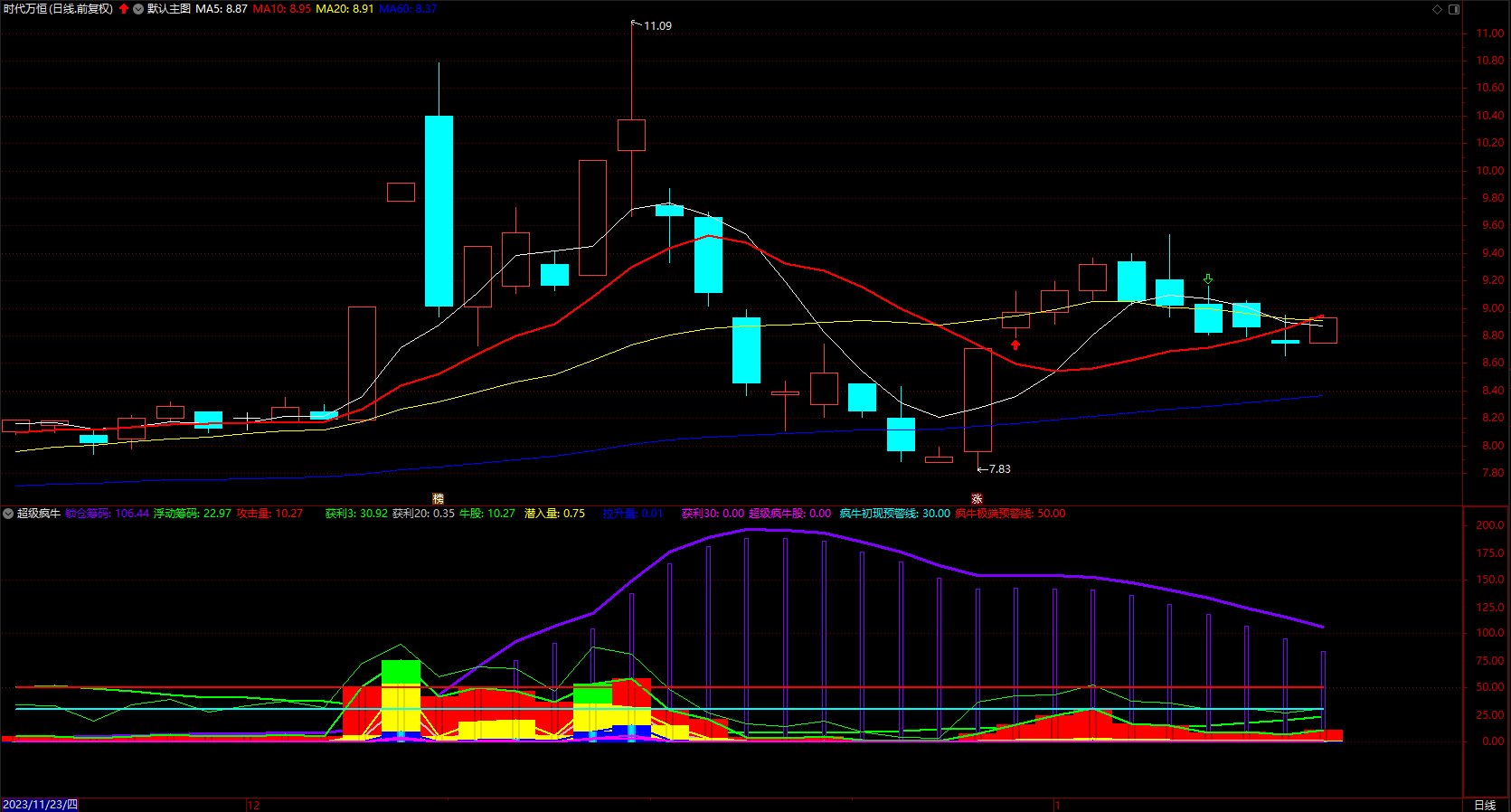
Task: Click the 默认主图 main chart label
Action: pyautogui.click(x=169, y=9)
